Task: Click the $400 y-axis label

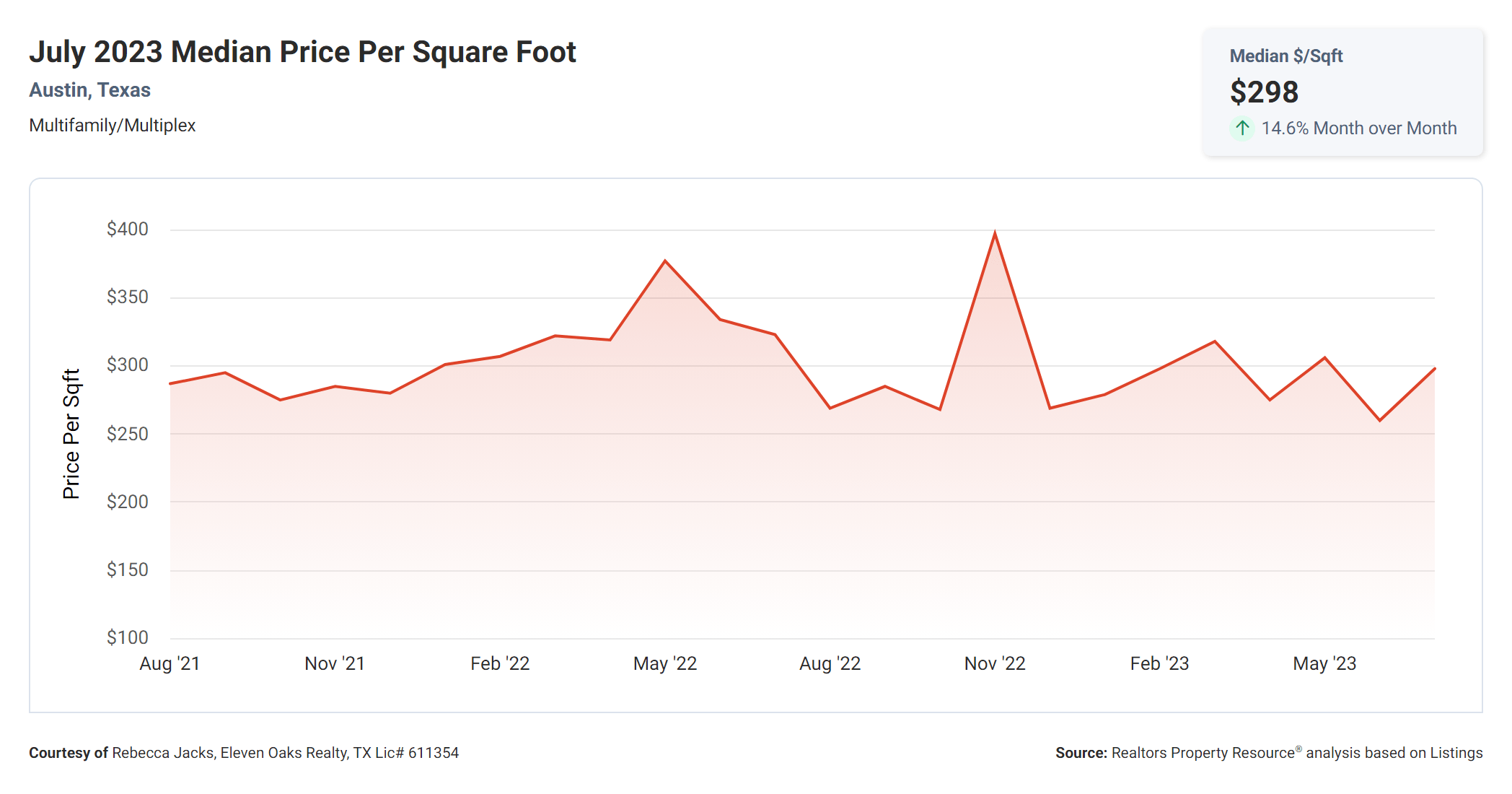Action: (x=128, y=229)
